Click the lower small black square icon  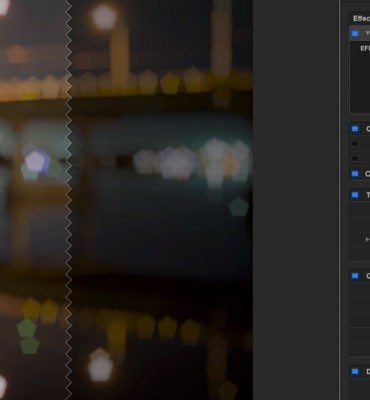[x=355, y=159]
